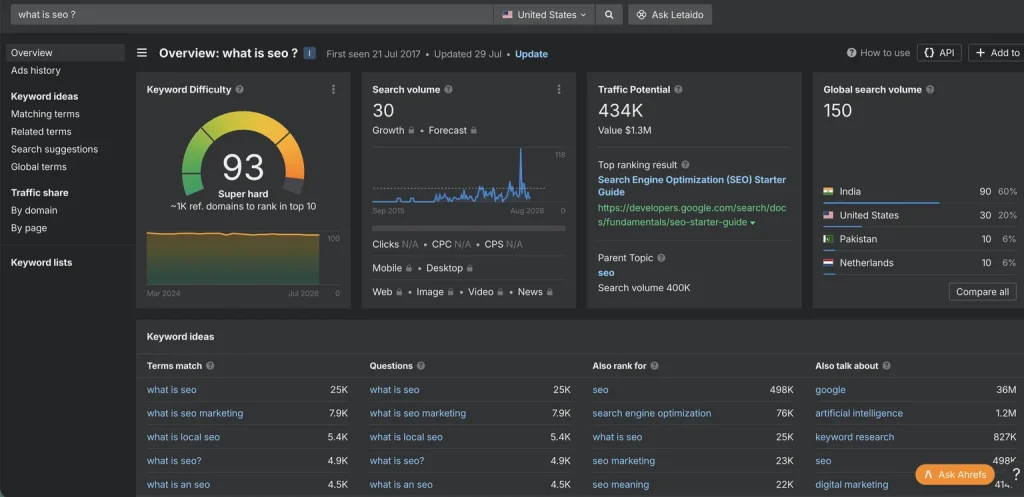Open Search volume help icon
Image resolution: width=1024 pixels, height=497 pixels.
click(448, 89)
